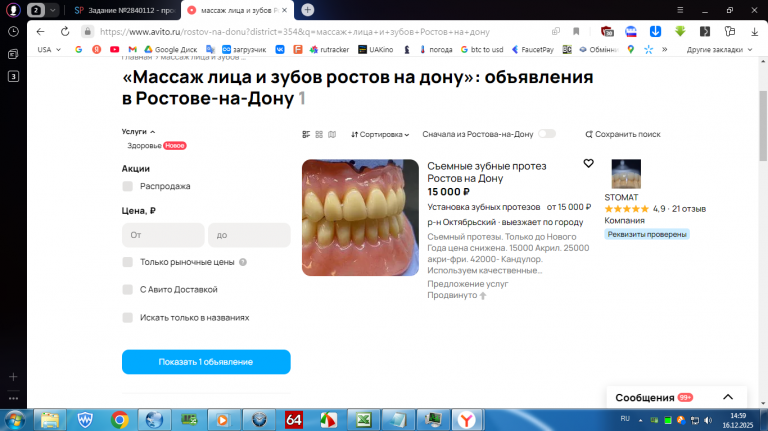Viewport: 768px width, 431px height.
Task: Launch Google Chrome from the taskbar
Action: [x=119, y=420]
